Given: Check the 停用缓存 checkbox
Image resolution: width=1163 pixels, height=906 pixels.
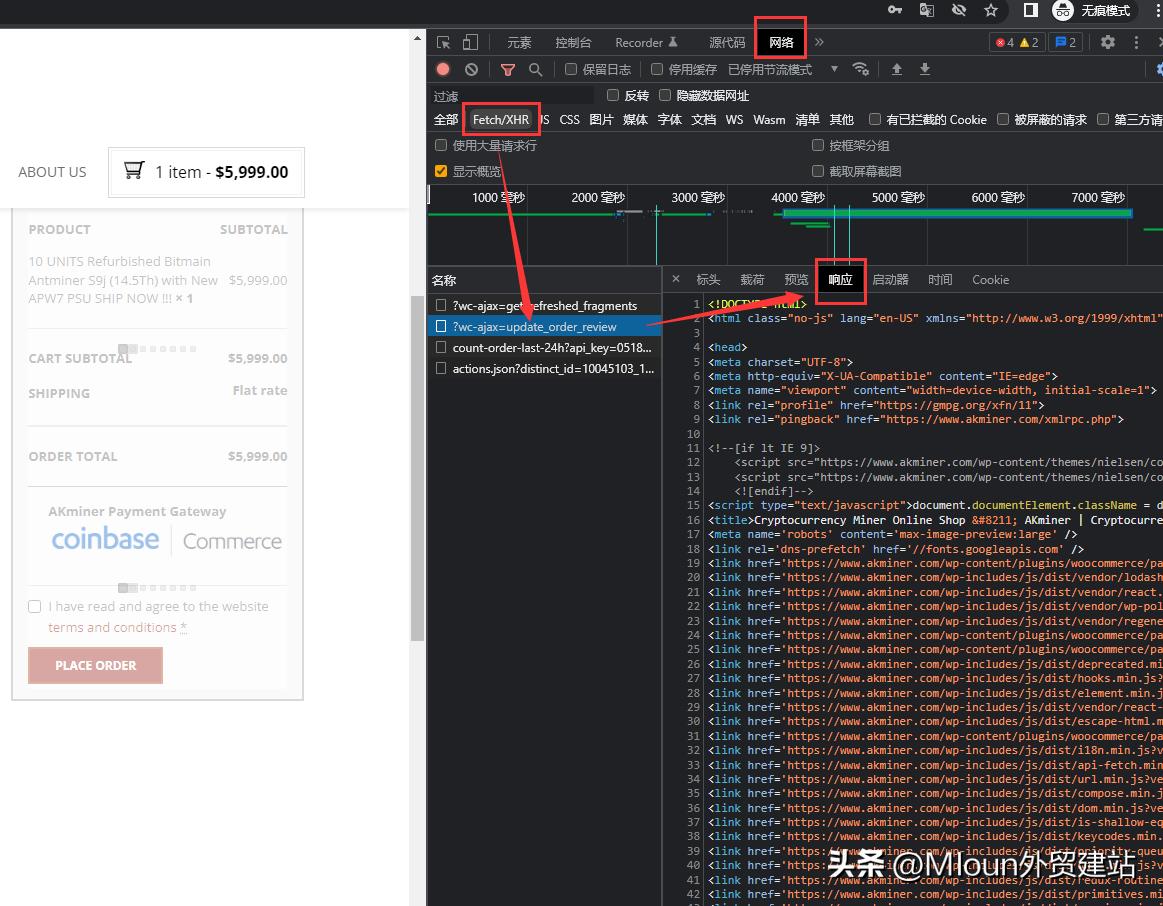Looking at the screenshot, I should [x=656, y=69].
